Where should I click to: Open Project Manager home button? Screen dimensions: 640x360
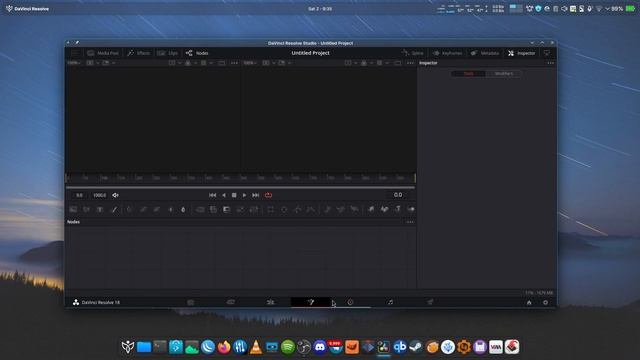click(529, 302)
